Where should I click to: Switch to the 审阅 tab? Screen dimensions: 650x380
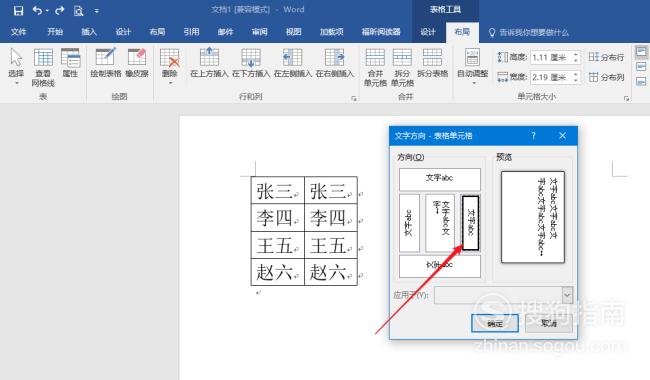coord(260,32)
